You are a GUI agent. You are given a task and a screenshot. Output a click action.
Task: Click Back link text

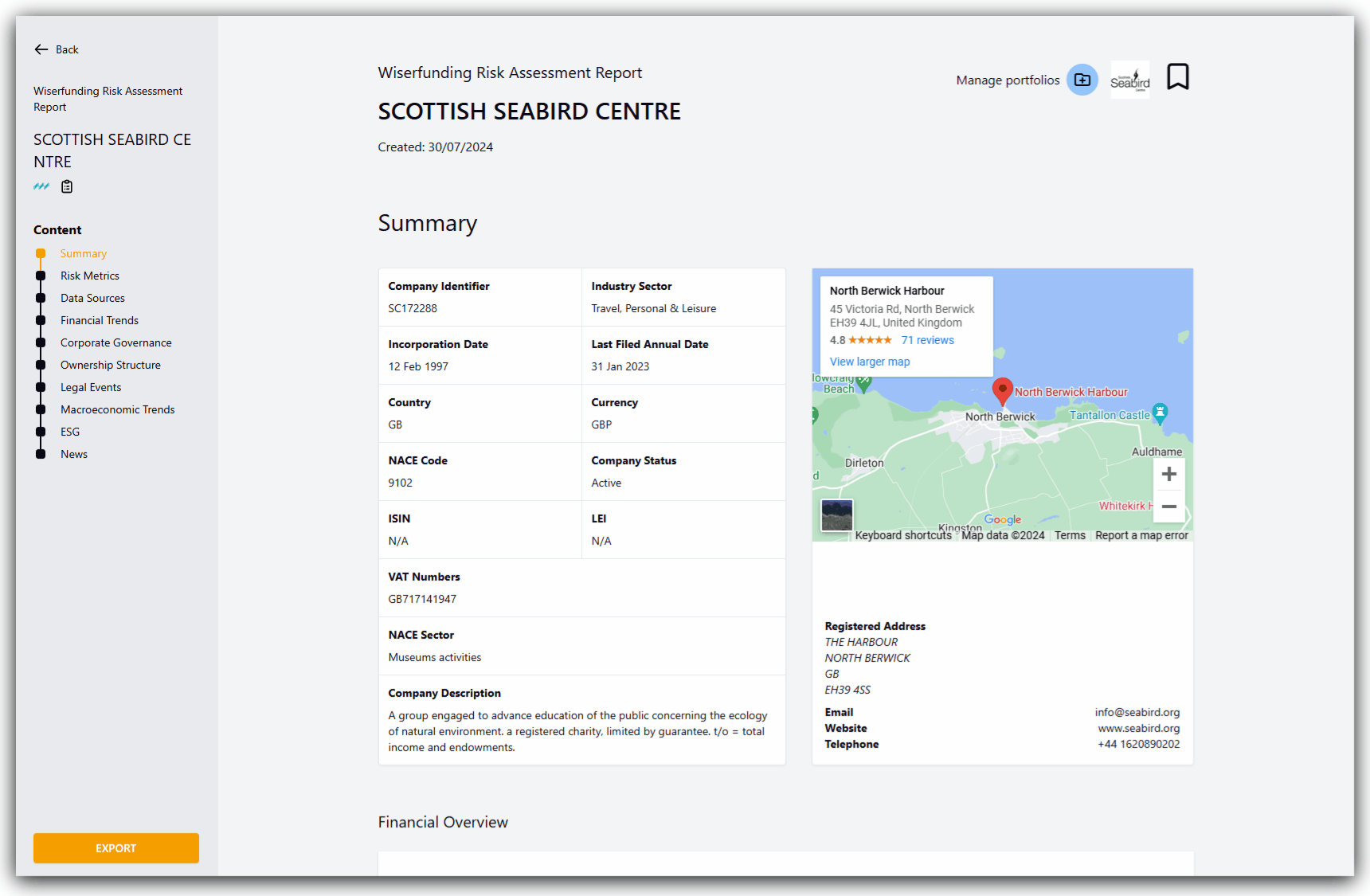67,49
